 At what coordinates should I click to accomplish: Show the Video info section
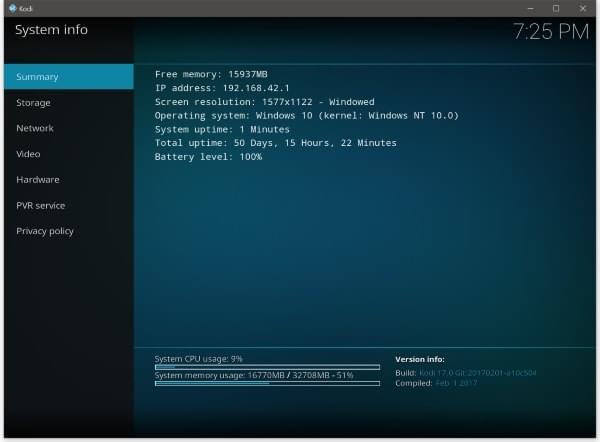tap(28, 154)
